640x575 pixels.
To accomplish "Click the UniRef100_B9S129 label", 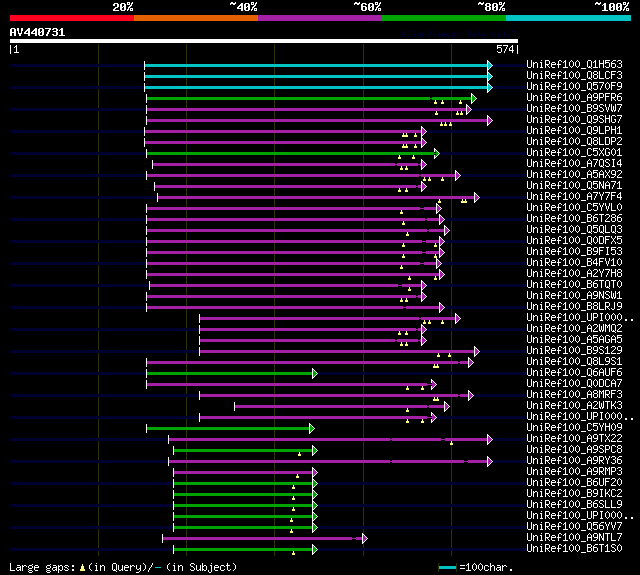I will pos(574,351).
